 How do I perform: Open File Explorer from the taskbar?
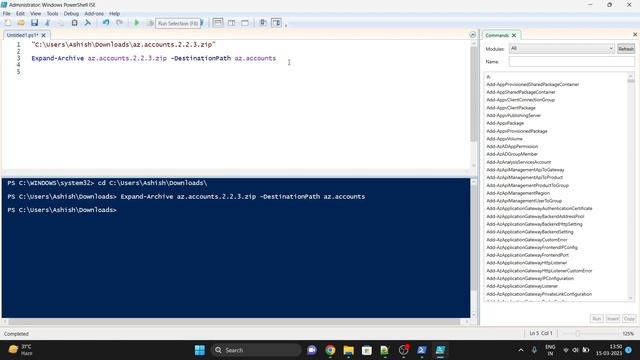[349, 350]
